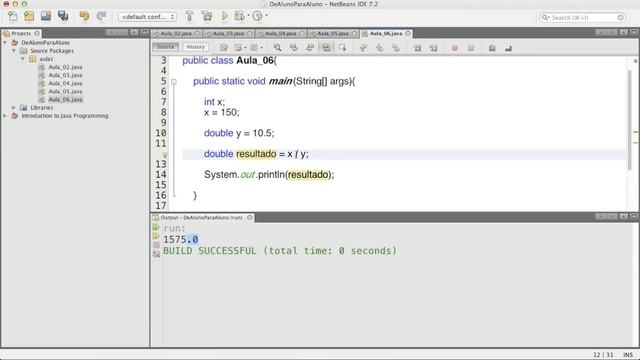The height and width of the screenshot is (360, 640).
Task: Click the 1575.0 output value
Action: [x=181, y=239]
